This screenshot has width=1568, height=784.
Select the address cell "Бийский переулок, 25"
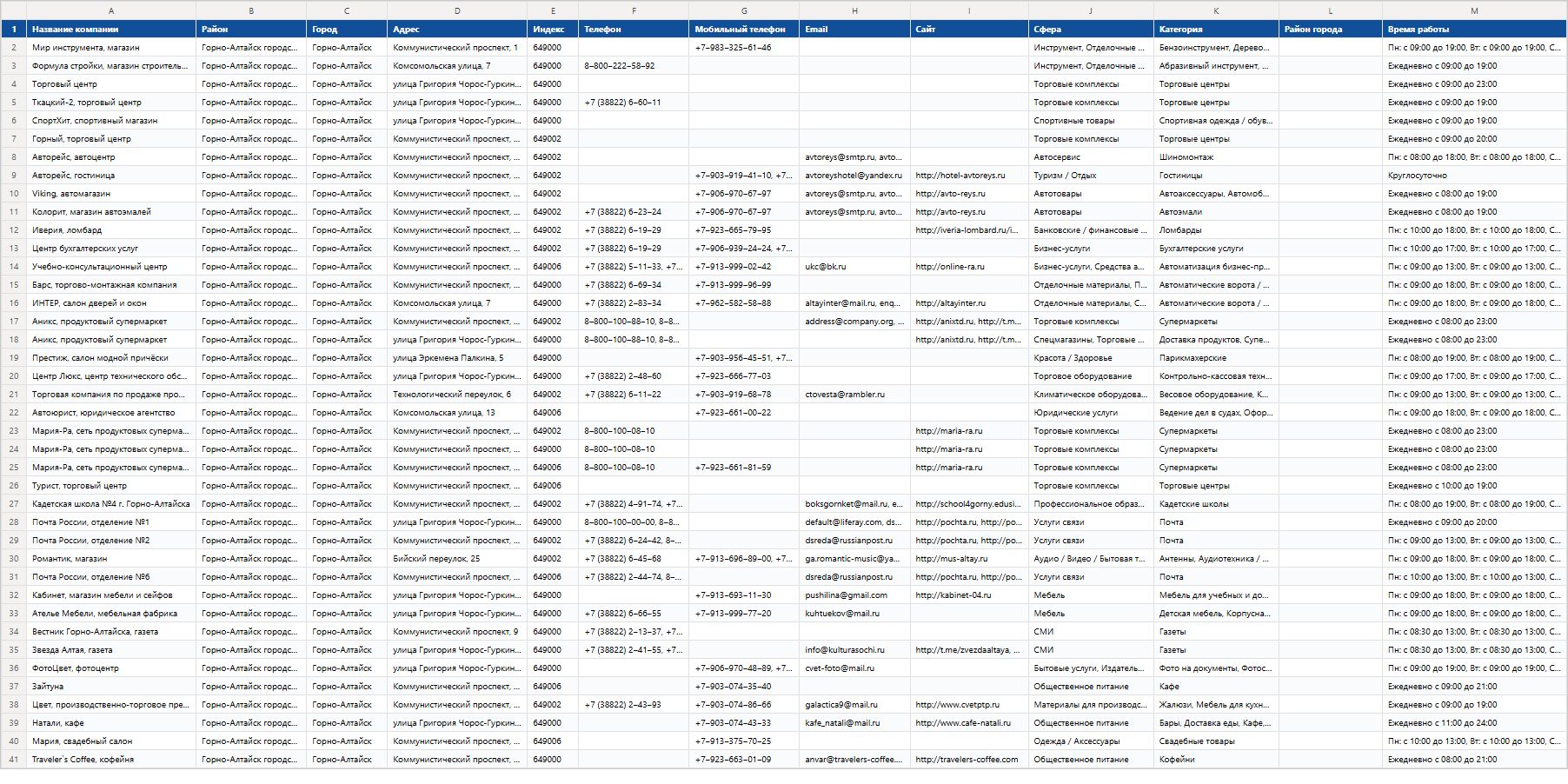pyautogui.click(x=457, y=559)
